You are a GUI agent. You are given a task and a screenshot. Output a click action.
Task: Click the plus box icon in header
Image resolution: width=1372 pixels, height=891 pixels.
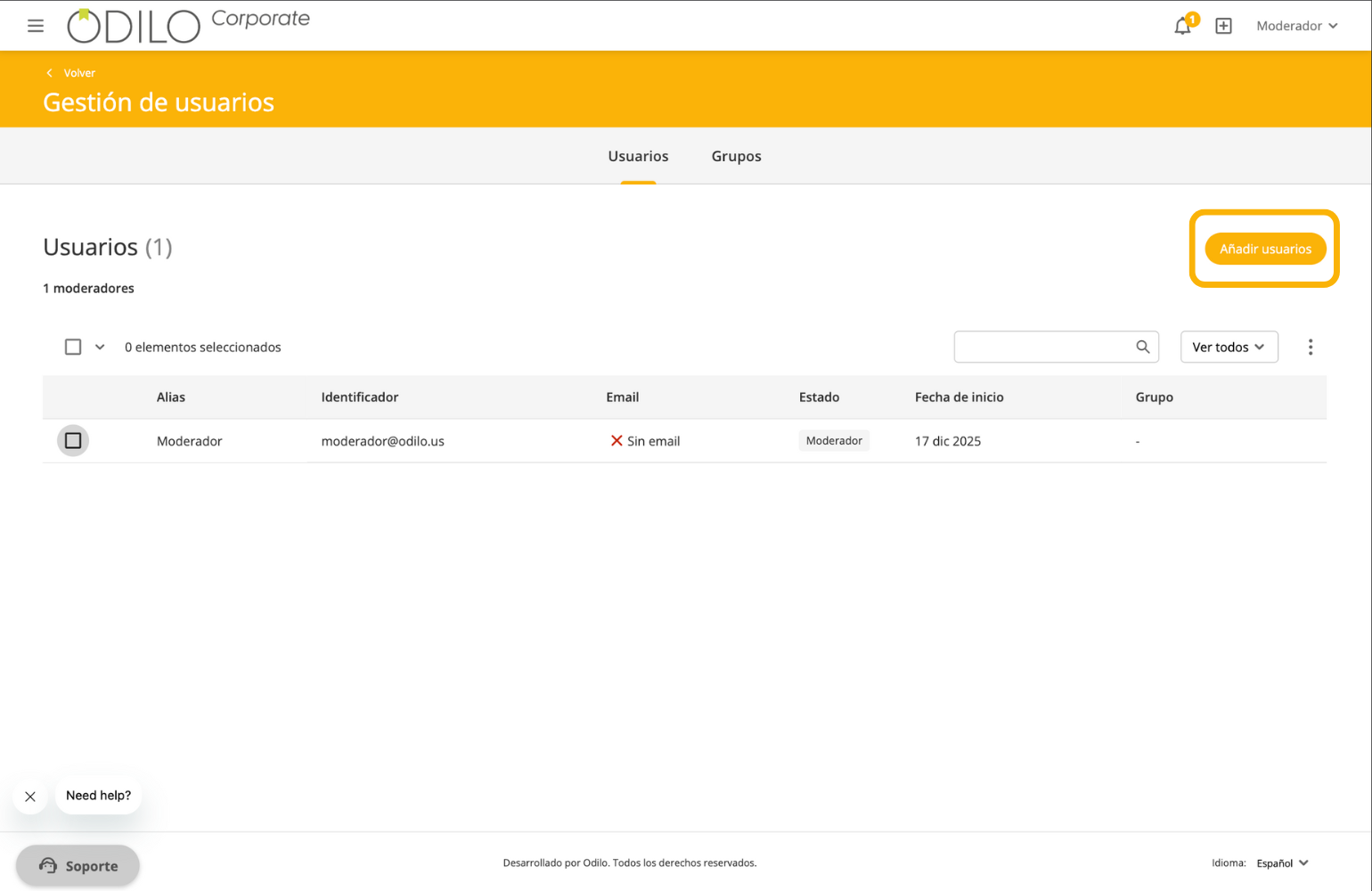1223,26
